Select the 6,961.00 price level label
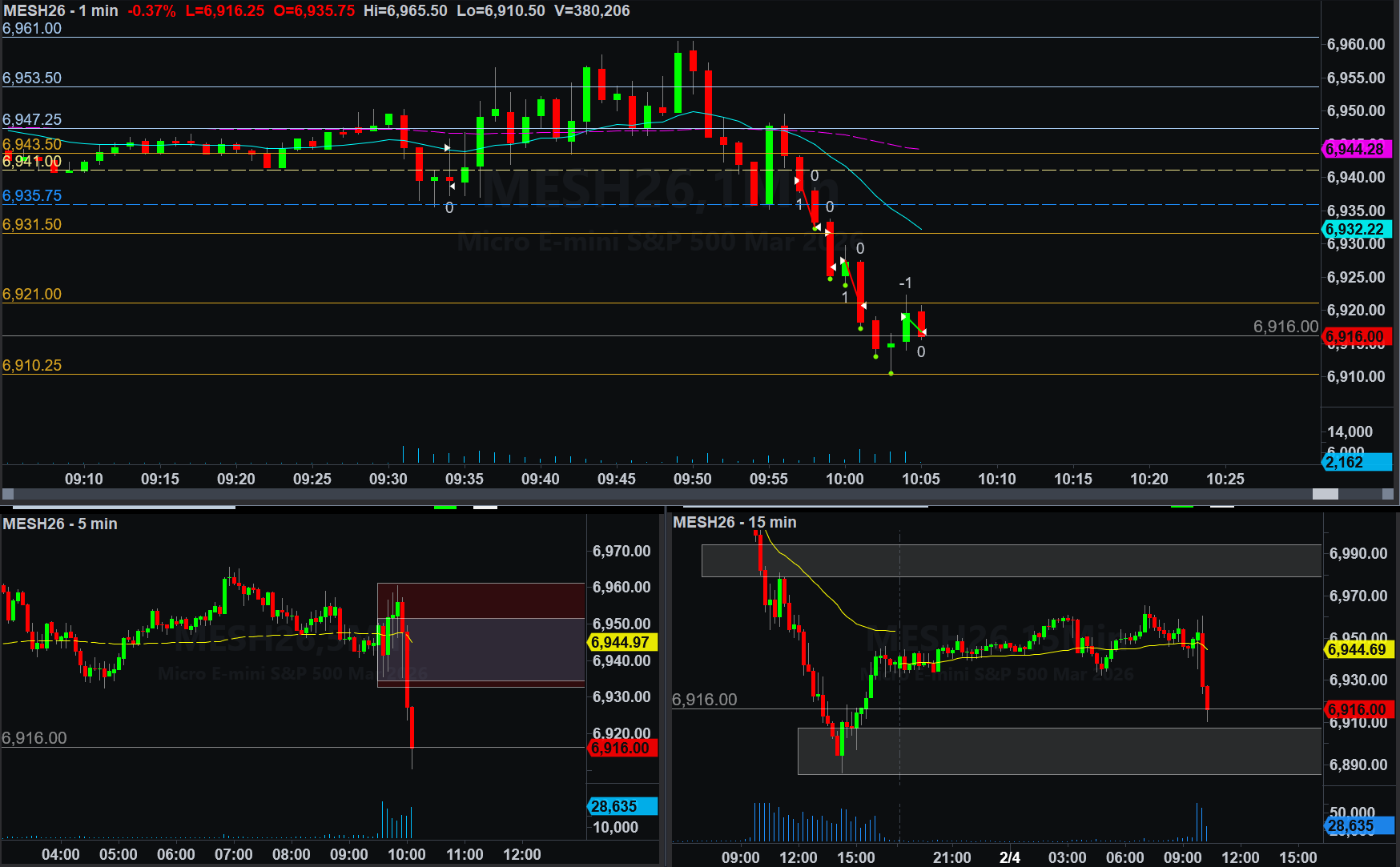The image size is (1400, 867). [32, 28]
